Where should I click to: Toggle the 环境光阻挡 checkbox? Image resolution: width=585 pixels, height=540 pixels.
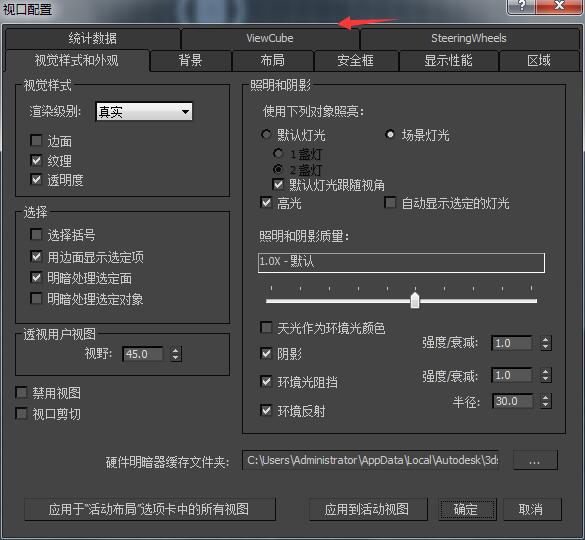tap(266, 381)
